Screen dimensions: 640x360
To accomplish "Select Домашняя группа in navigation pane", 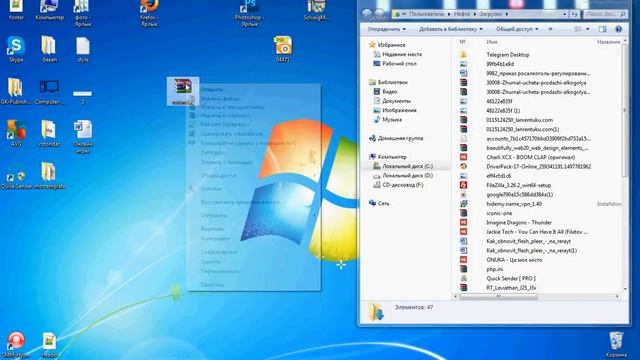I will (396, 138).
